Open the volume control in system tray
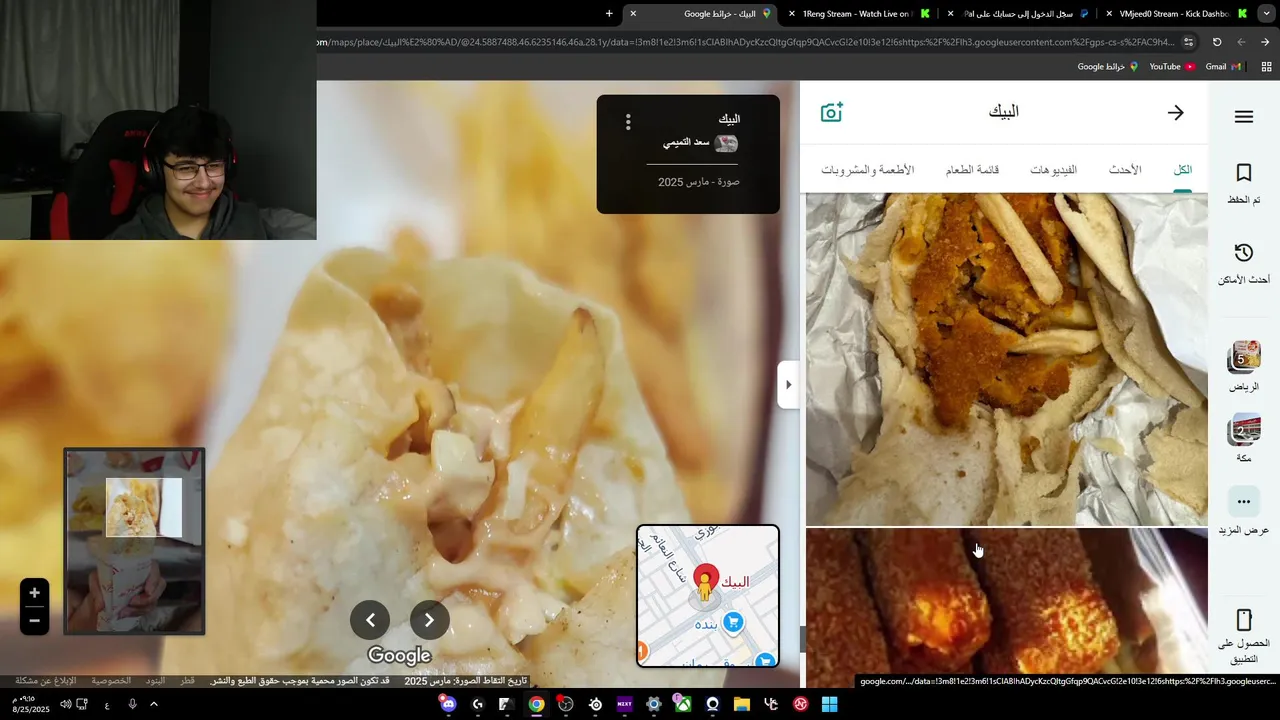The image size is (1280, 720). coord(65,704)
